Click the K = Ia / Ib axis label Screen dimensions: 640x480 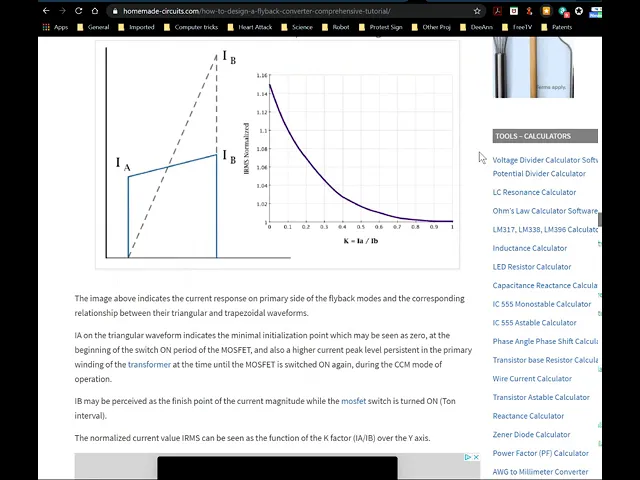(x=361, y=241)
